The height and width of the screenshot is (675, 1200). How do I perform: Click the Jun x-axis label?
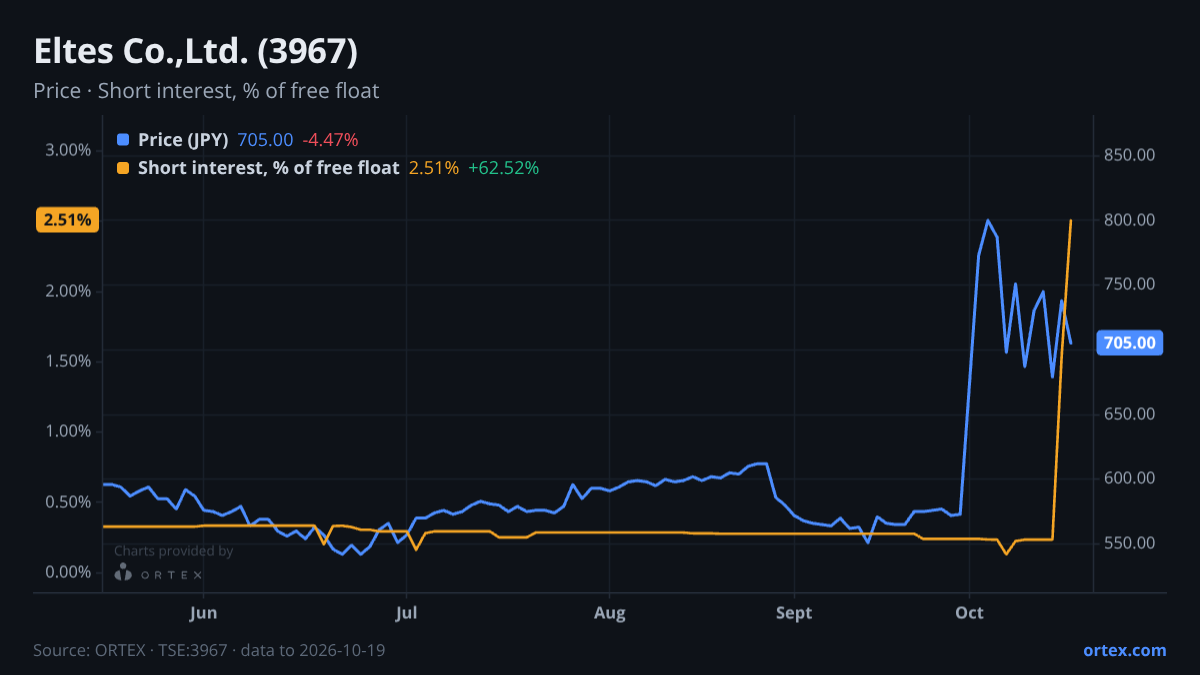[x=203, y=613]
